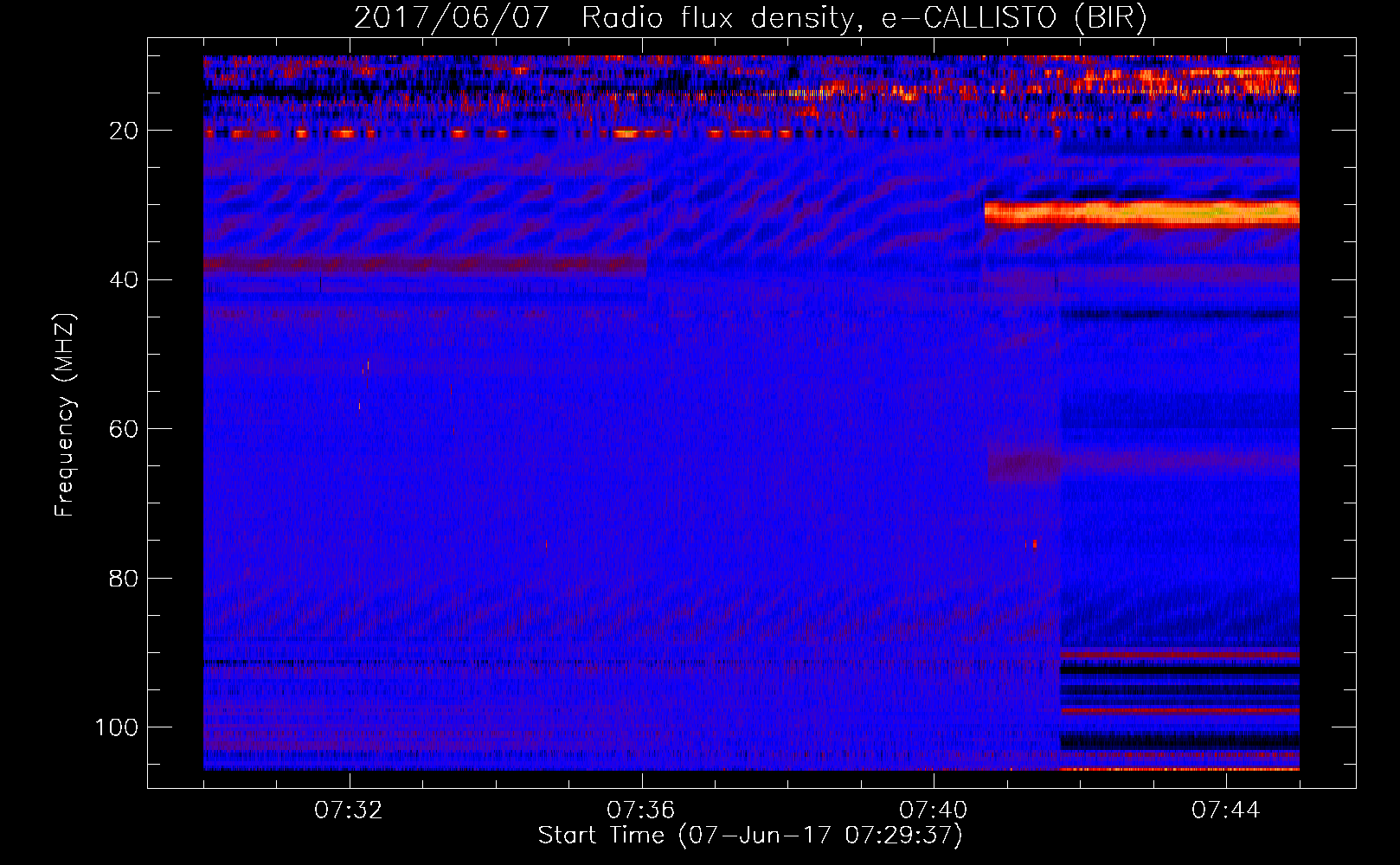Click the small red spot near 75 MHz
This screenshot has width=1400, height=865.
click(x=1034, y=544)
